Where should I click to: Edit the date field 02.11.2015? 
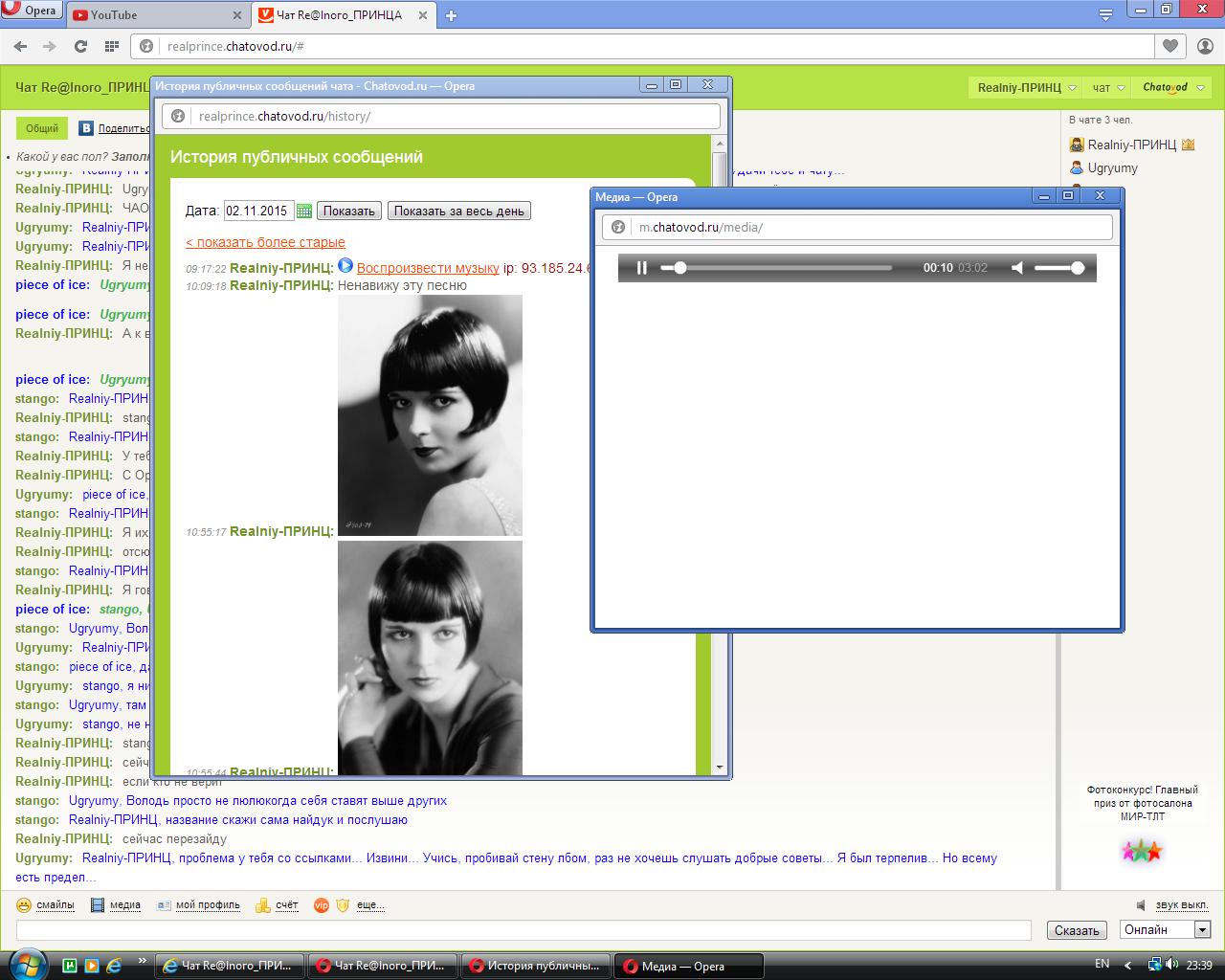pyautogui.click(x=258, y=211)
